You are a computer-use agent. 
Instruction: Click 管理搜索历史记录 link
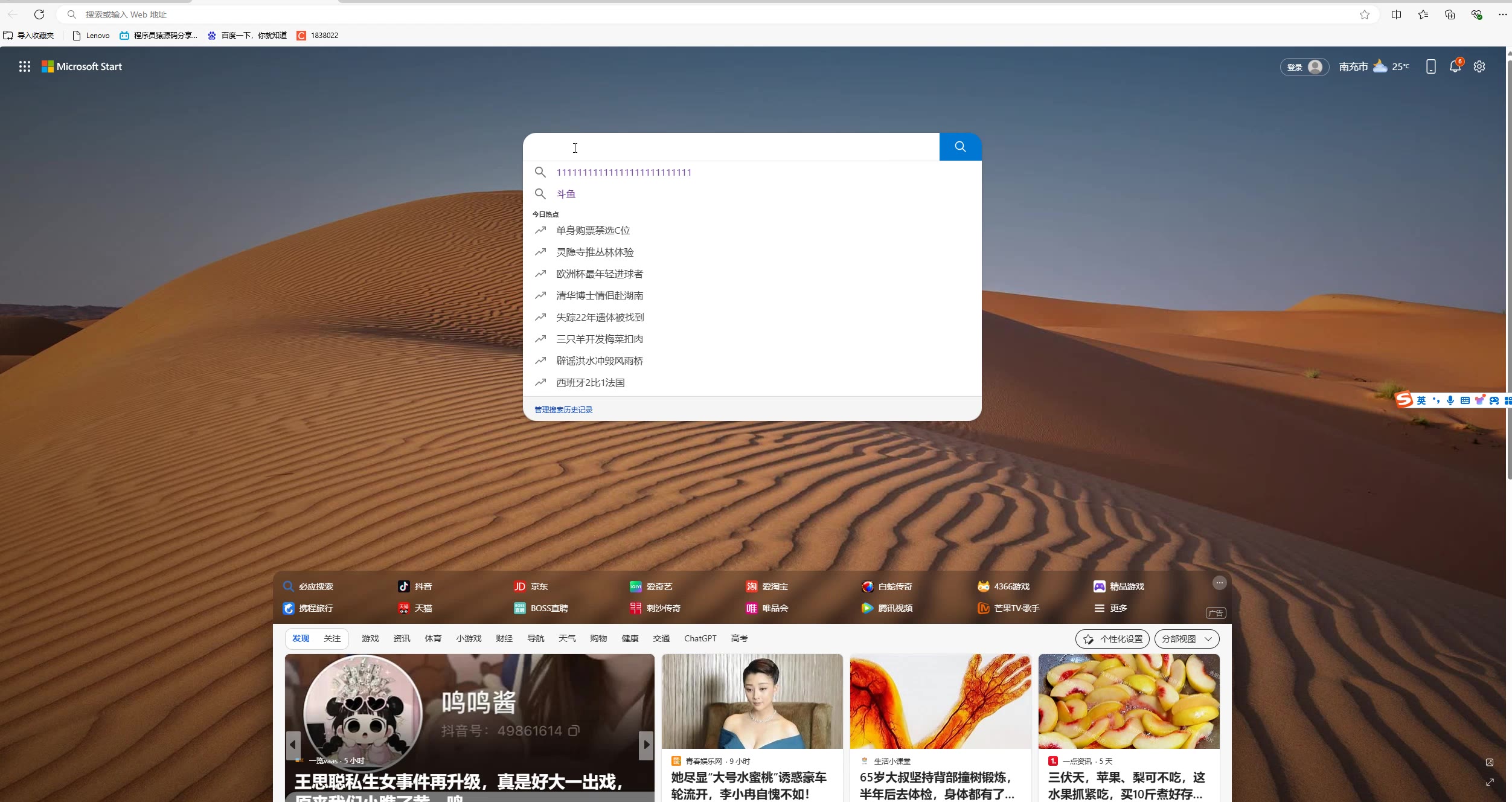[563, 409]
